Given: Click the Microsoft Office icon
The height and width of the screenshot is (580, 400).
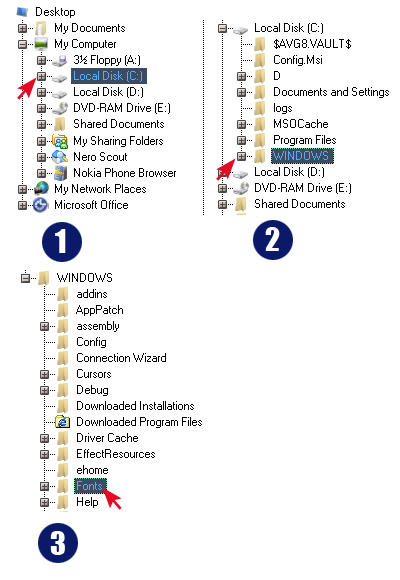Looking at the screenshot, I should pyautogui.click(x=41, y=205).
